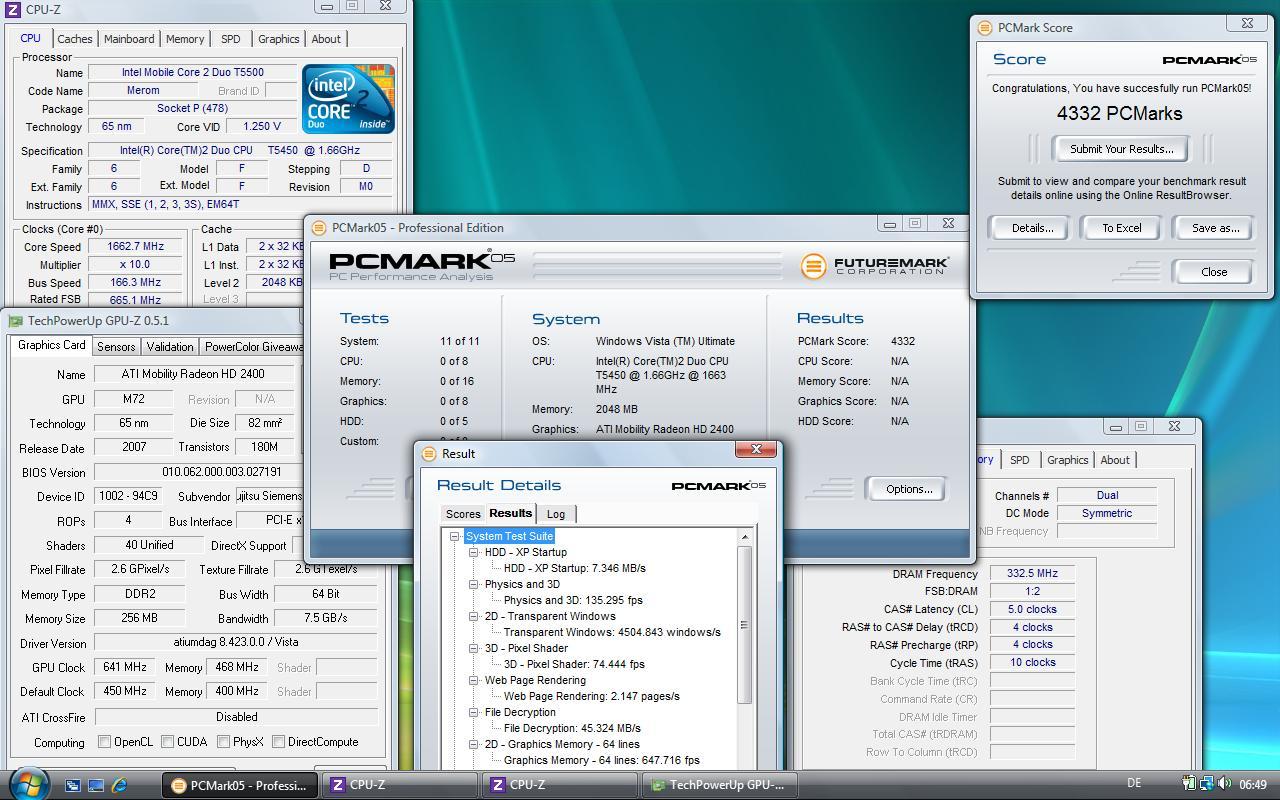Click the CPU-Z processor Name field
Viewport: 1280px width, 800px height.
click(x=192, y=73)
